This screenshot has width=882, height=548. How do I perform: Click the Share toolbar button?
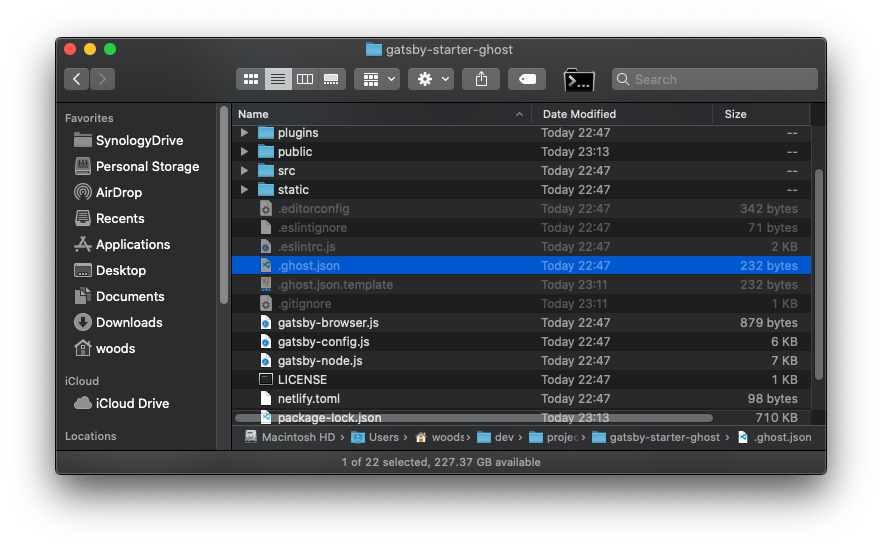coord(481,79)
